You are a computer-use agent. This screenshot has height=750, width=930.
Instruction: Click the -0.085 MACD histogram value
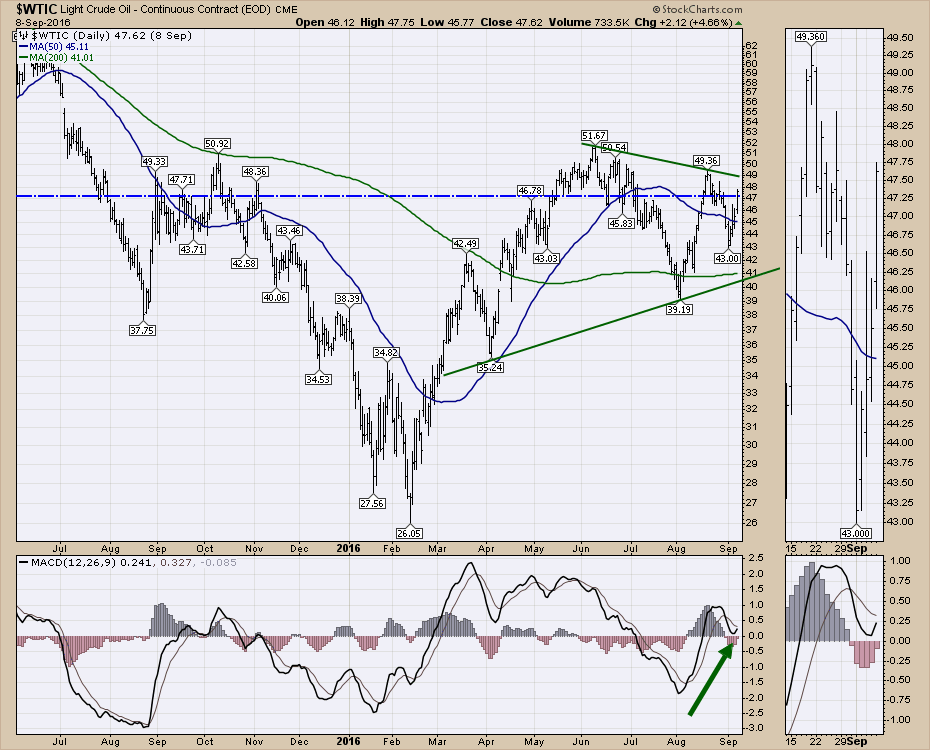(216, 562)
